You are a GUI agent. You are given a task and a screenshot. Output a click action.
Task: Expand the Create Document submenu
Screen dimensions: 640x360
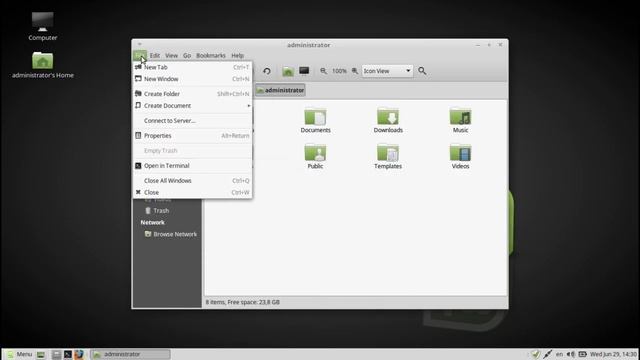(192, 106)
